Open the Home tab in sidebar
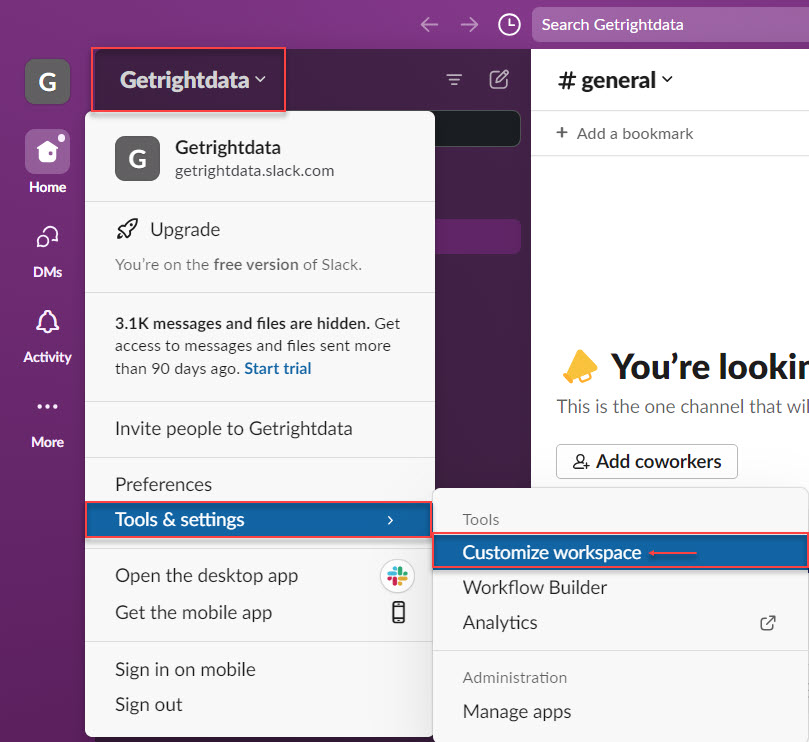The width and height of the screenshot is (809, 742). tap(47, 162)
